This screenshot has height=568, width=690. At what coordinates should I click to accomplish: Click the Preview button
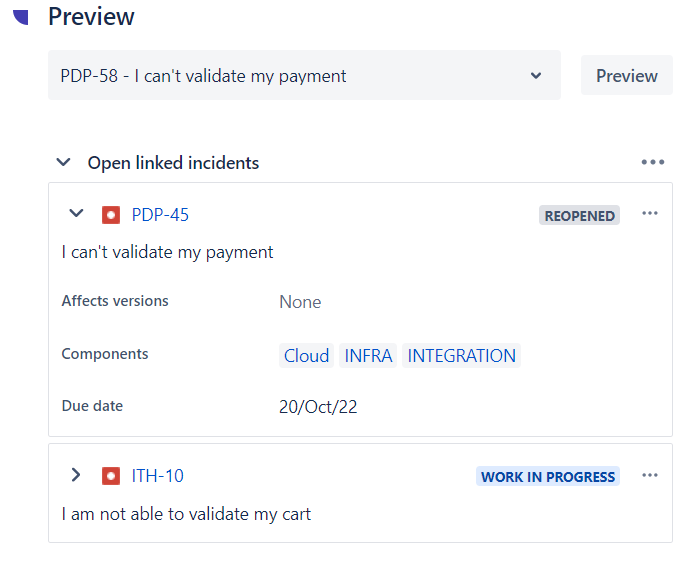626,76
